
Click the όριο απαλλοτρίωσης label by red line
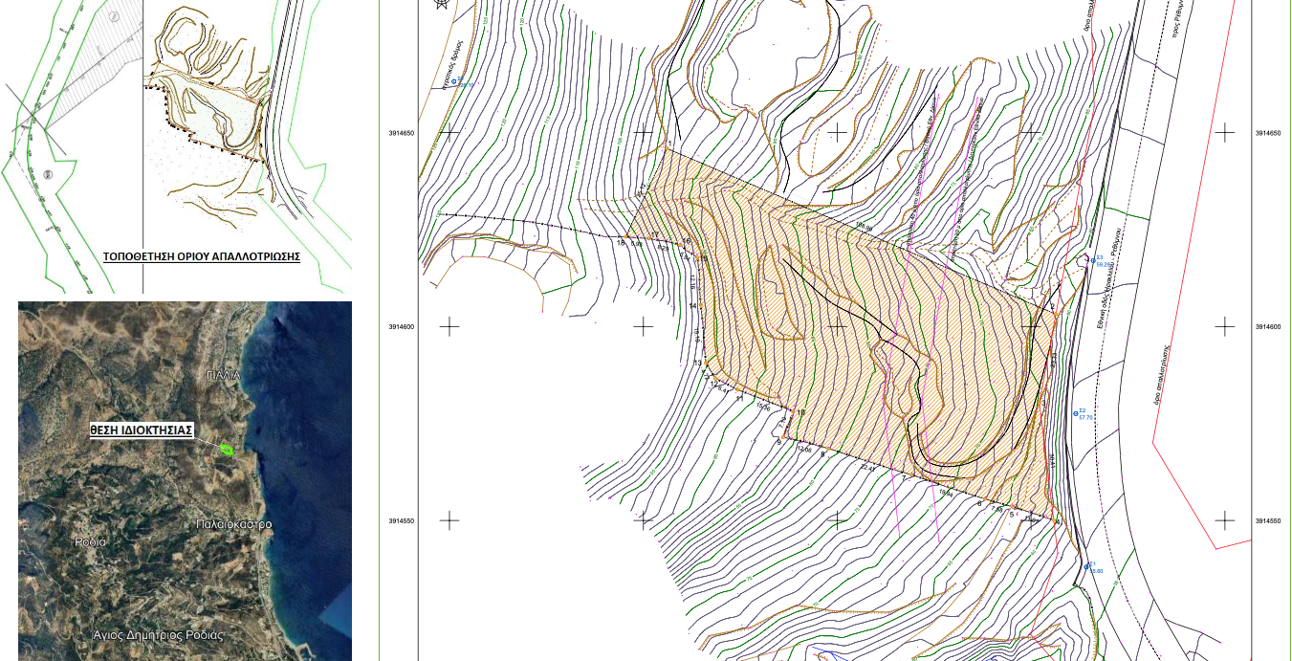click(x=1162, y=374)
